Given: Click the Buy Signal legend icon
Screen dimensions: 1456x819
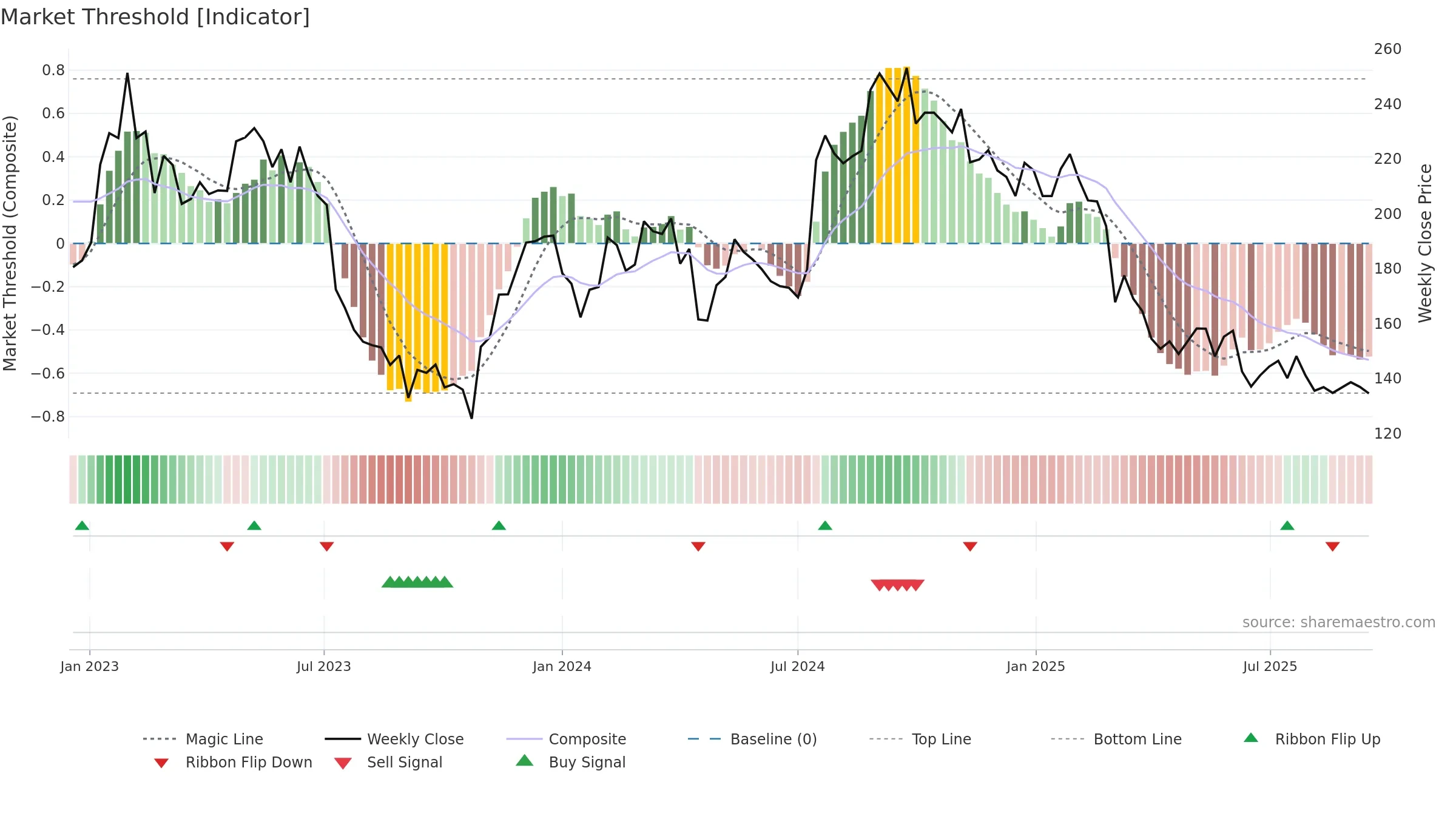Looking at the screenshot, I should [x=525, y=760].
